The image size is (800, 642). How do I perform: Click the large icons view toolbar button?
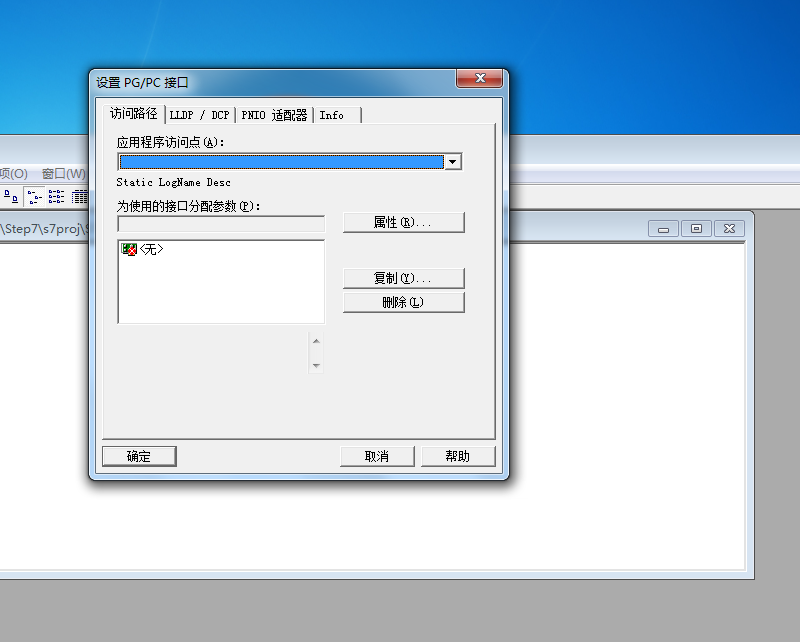(10, 197)
